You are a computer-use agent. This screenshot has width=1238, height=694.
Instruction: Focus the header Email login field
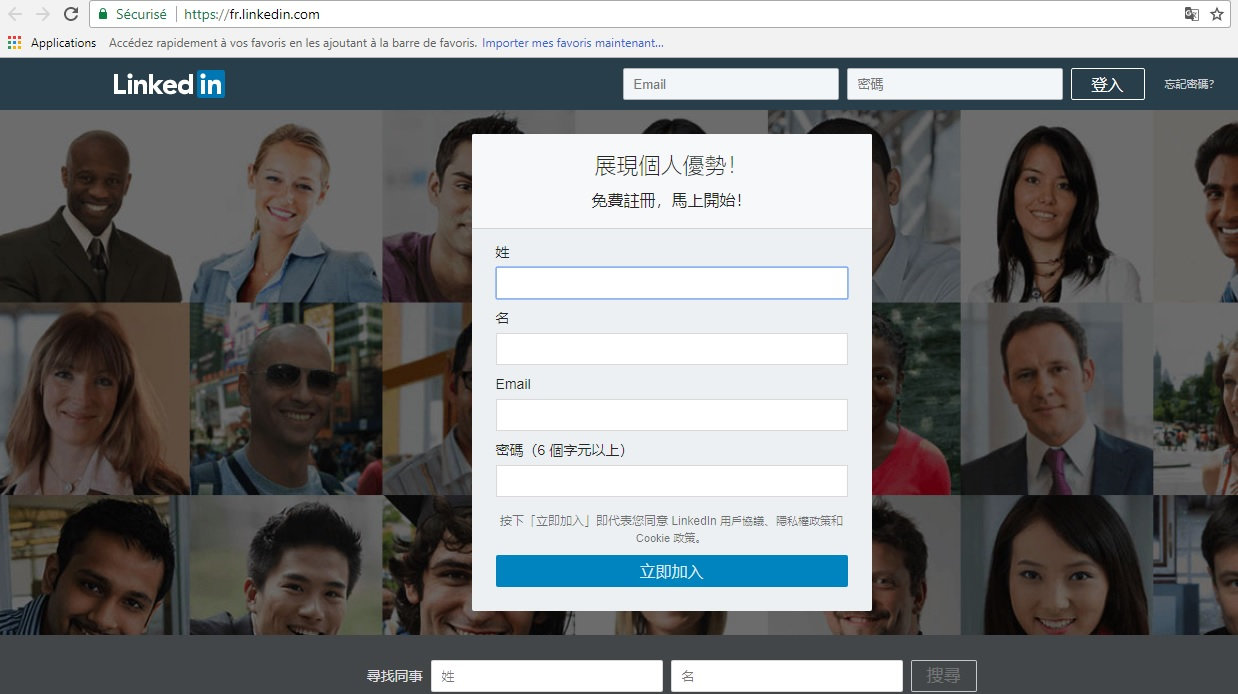(731, 84)
